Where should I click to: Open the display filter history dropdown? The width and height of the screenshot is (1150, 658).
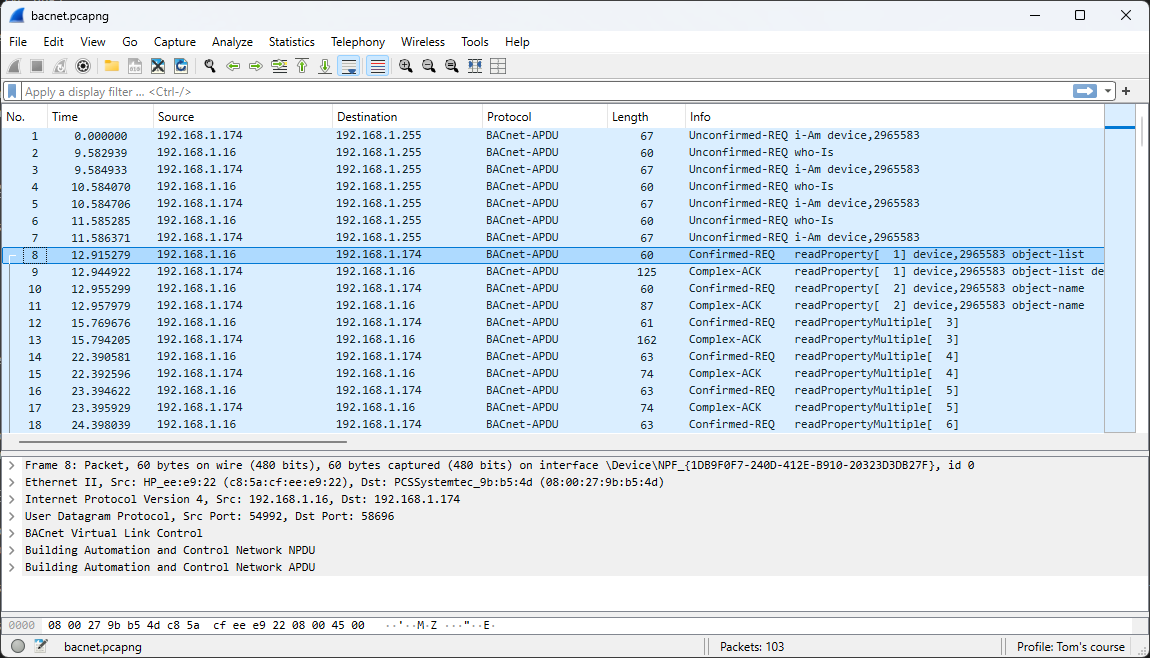(1108, 91)
